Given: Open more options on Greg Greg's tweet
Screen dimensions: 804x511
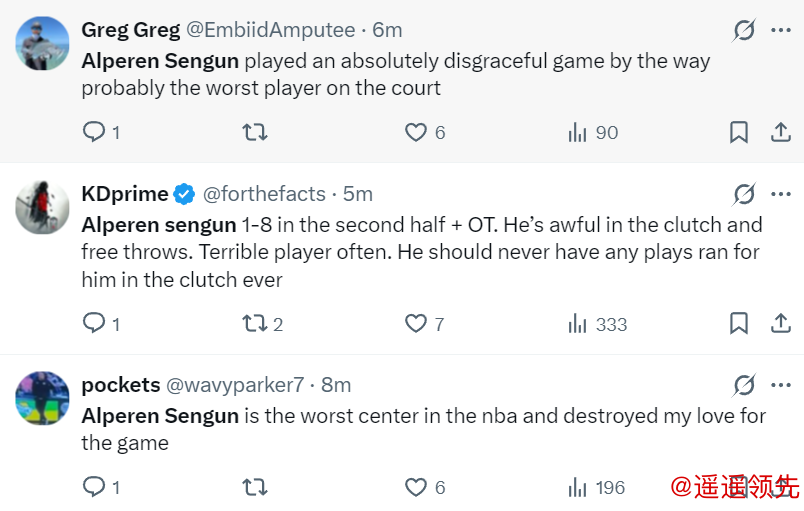Looking at the screenshot, I should [781, 30].
